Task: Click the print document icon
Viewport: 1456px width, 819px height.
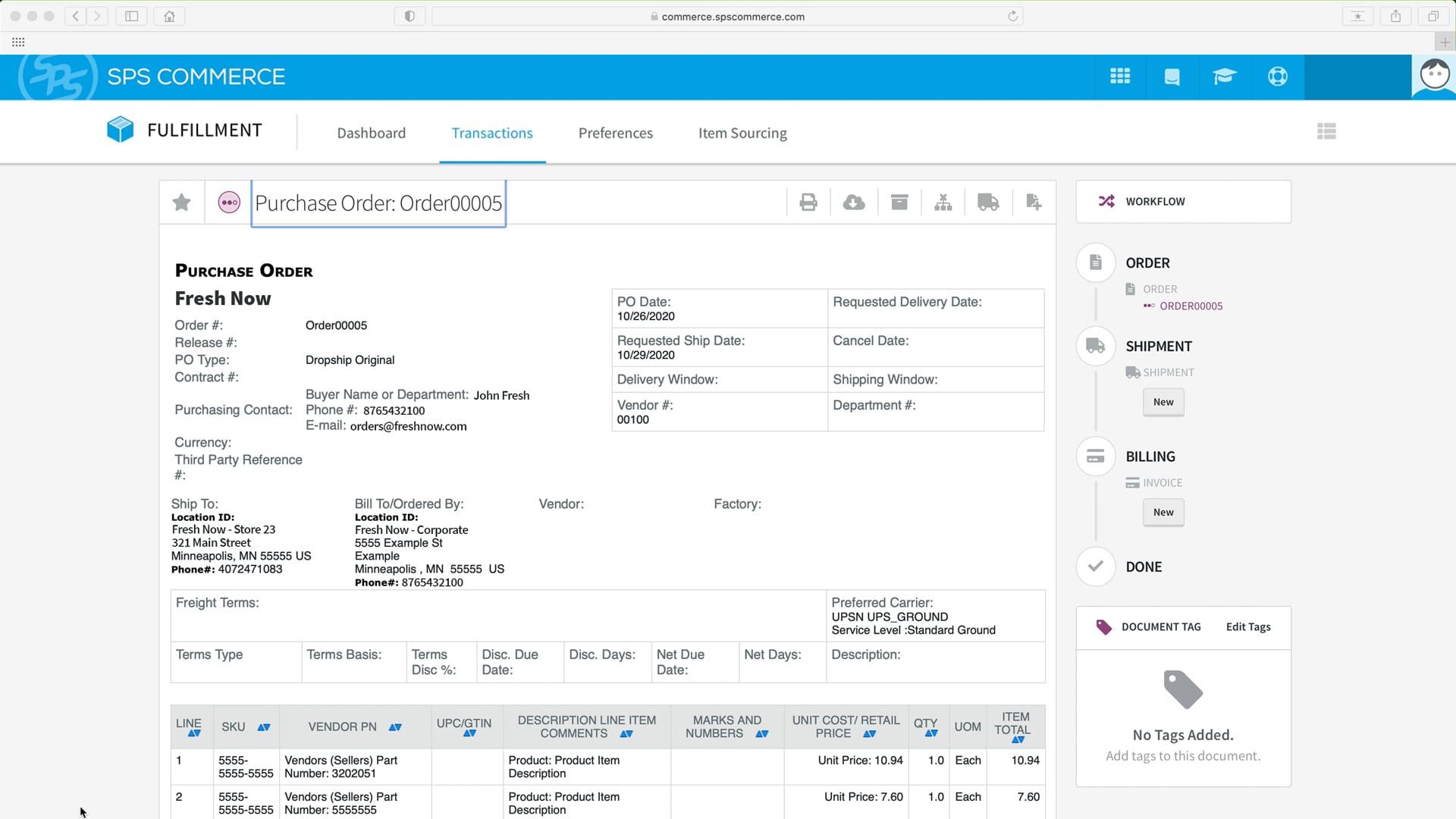Action: (x=808, y=202)
